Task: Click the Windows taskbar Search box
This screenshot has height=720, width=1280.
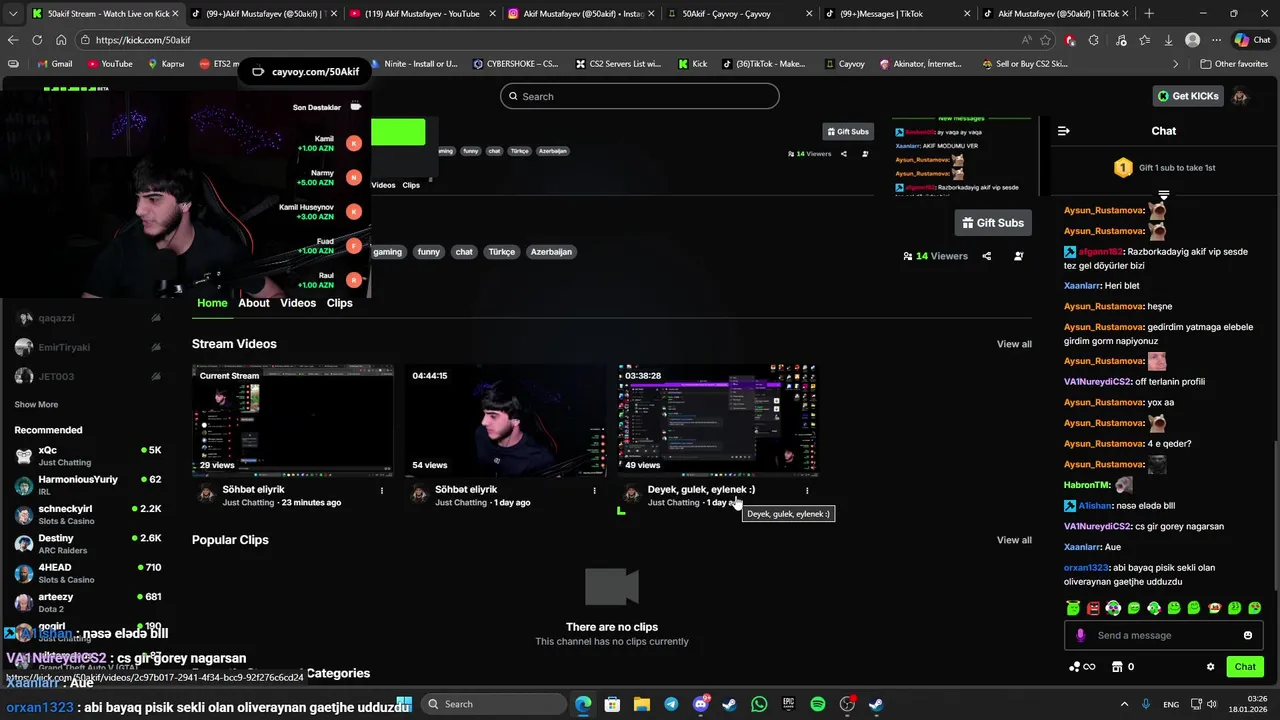Action: click(x=495, y=704)
